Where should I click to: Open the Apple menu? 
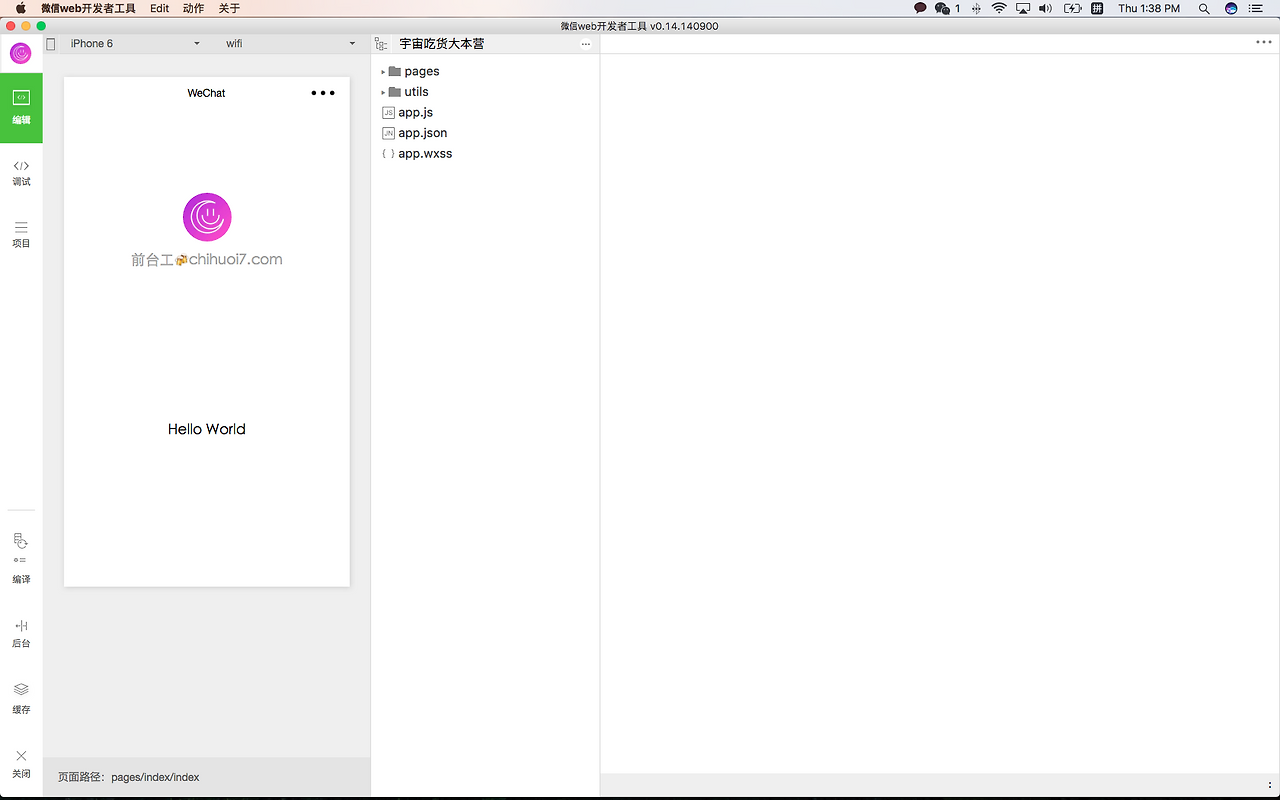tap(20, 8)
